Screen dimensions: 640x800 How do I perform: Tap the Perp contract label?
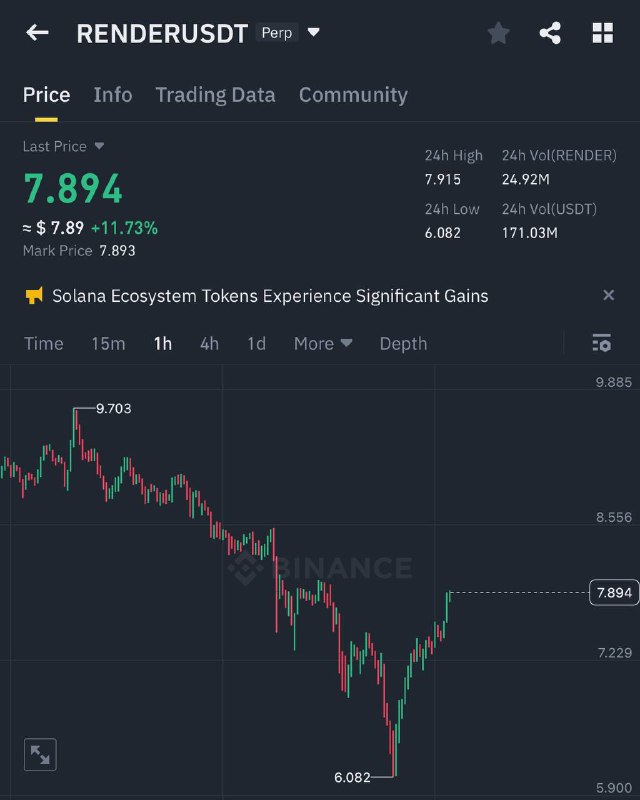tap(277, 33)
